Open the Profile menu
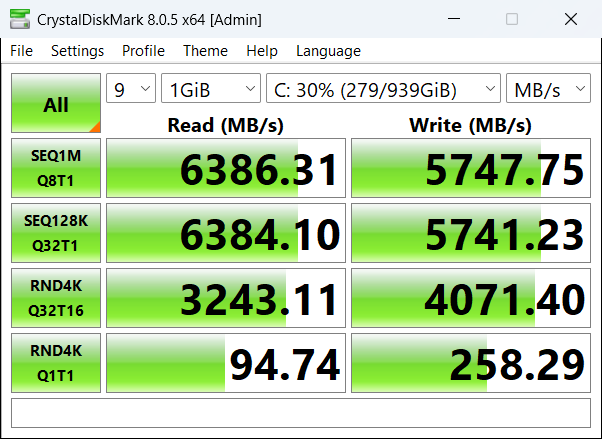 coord(143,51)
